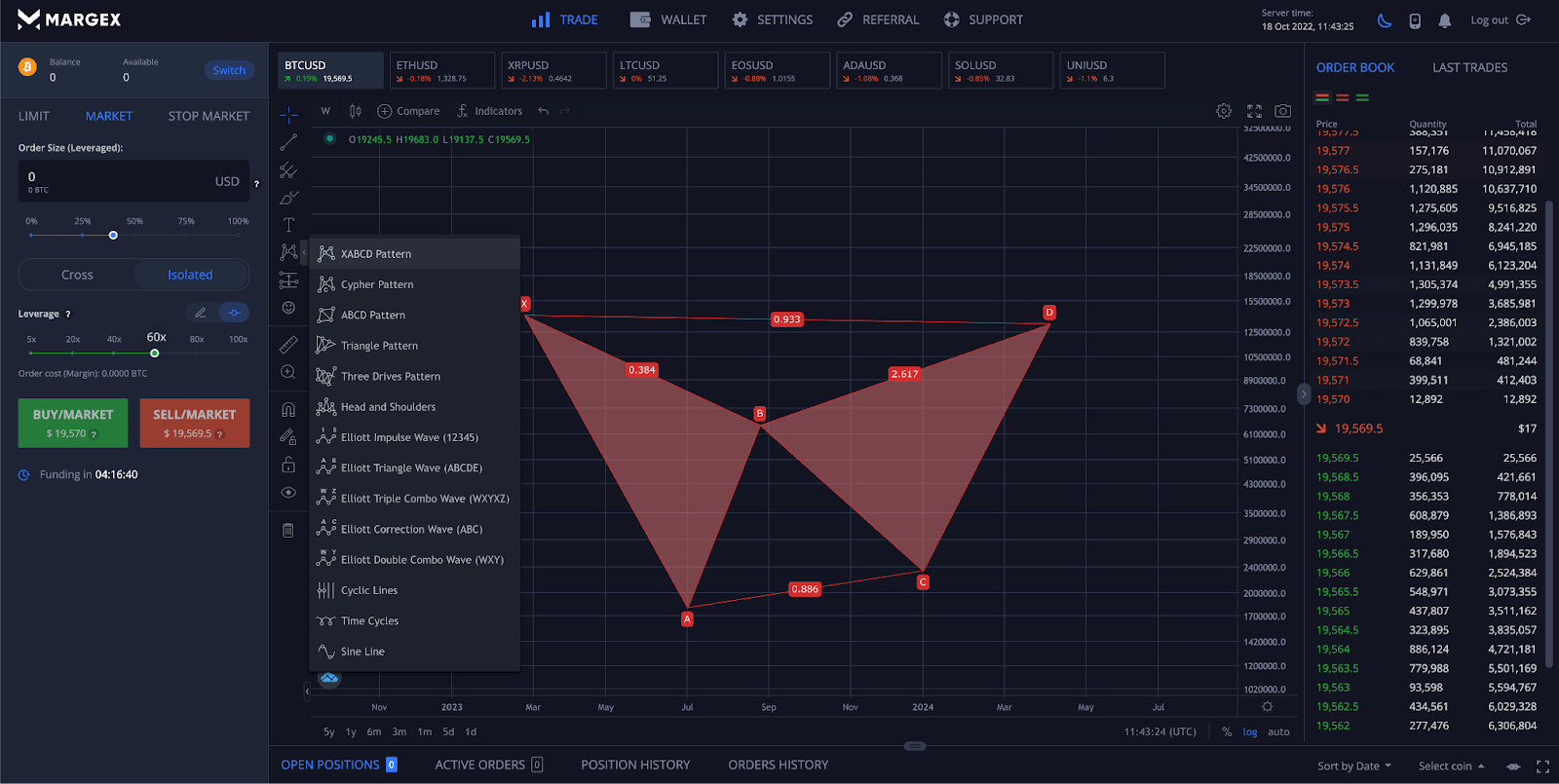Toggle dark mode moon icon
The width and height of the screenshot is (1559, 784).
1384,20
